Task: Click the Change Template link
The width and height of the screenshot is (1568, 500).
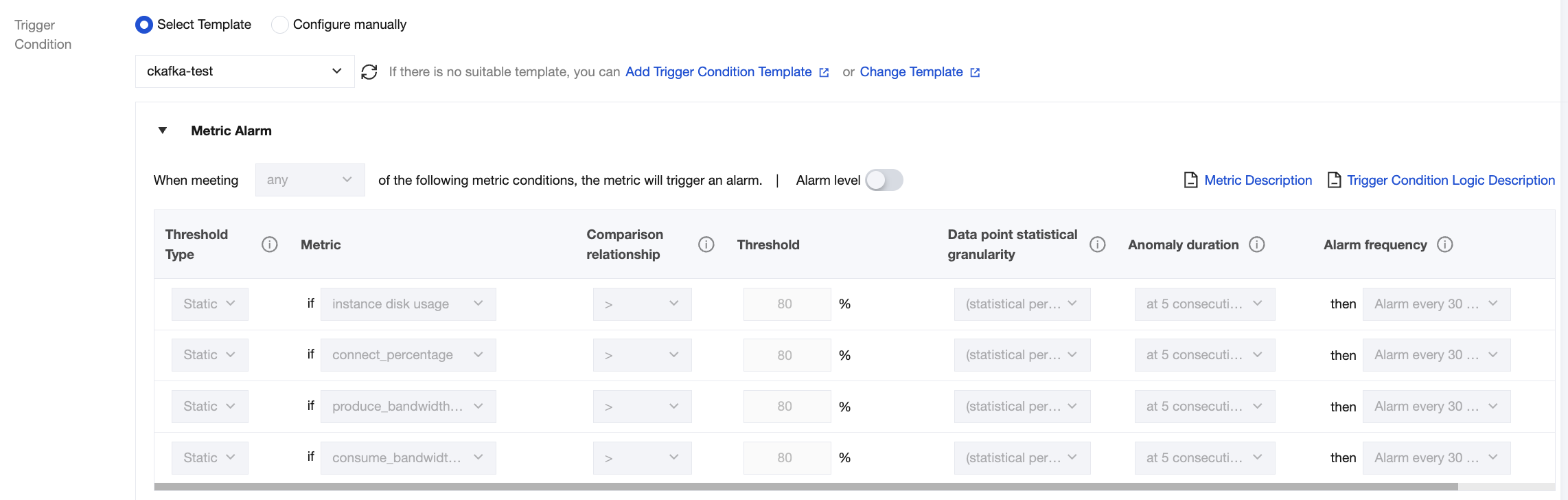Action: click(911, 72)
